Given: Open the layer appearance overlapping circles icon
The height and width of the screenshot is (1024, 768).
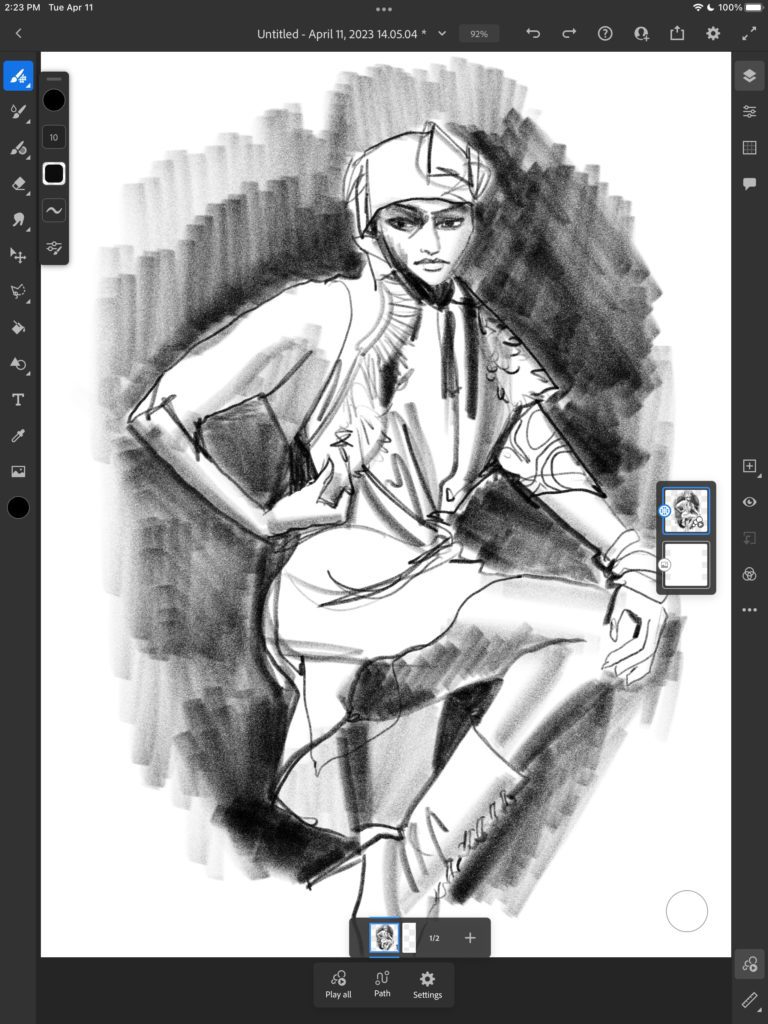Looking at the screenshot, I should click(x=749, y=573).
